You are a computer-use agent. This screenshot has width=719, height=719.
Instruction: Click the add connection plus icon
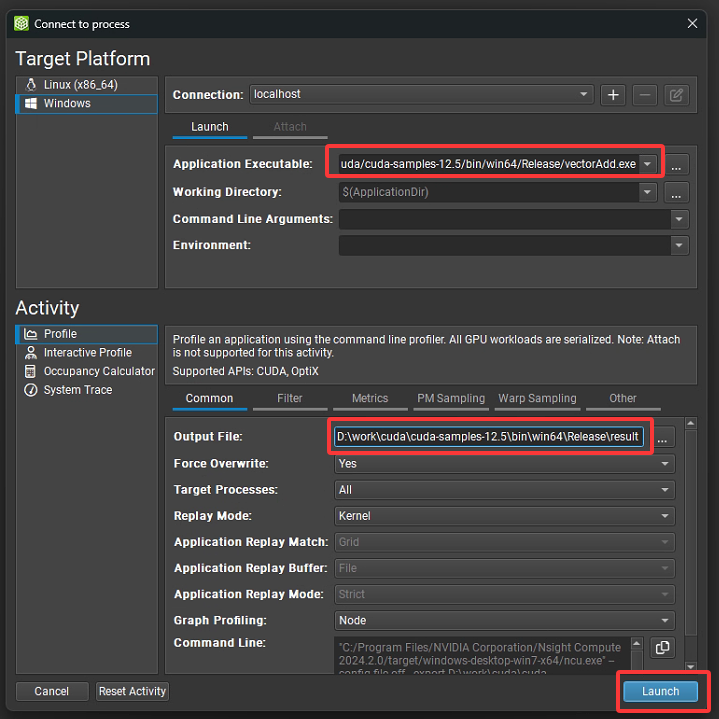point(613,95)
